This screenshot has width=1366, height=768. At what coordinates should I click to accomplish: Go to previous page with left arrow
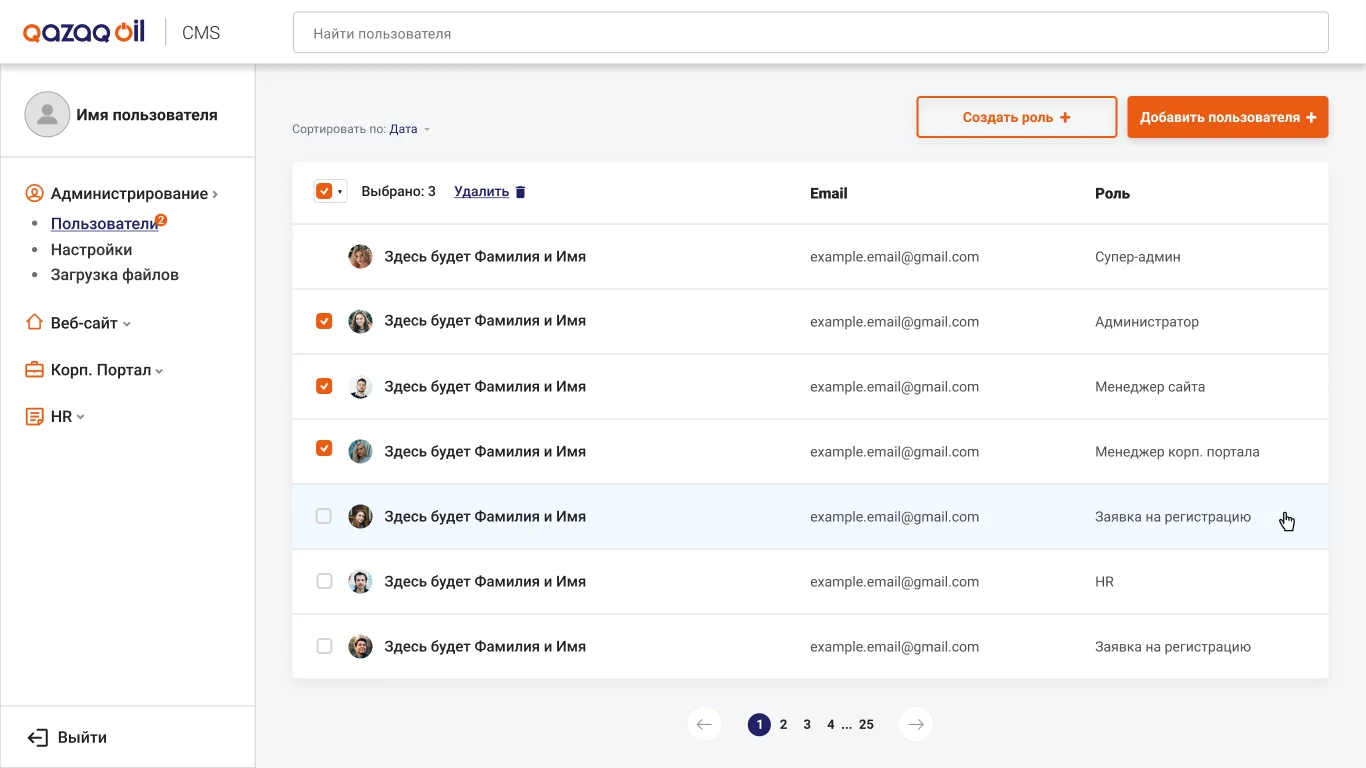pos(704,725)
